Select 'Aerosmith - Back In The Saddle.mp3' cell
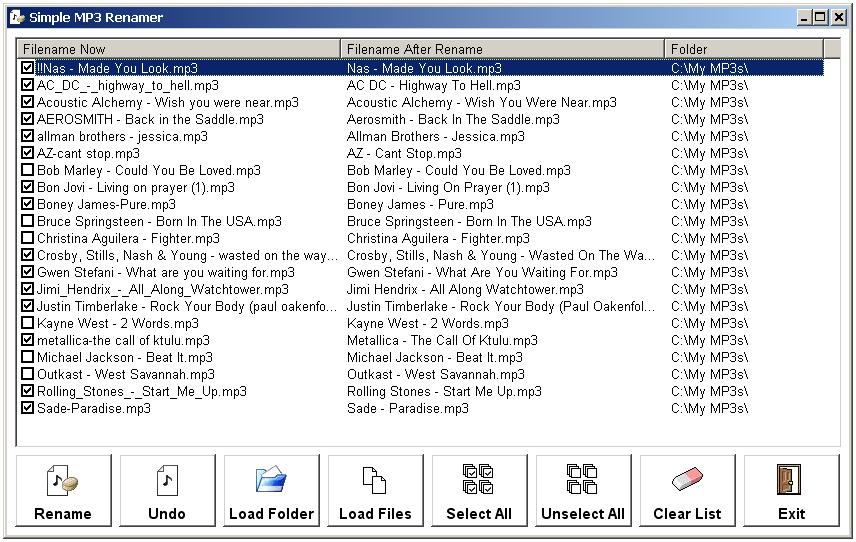This screenshot has height=542, width=856. coord(453,119)
